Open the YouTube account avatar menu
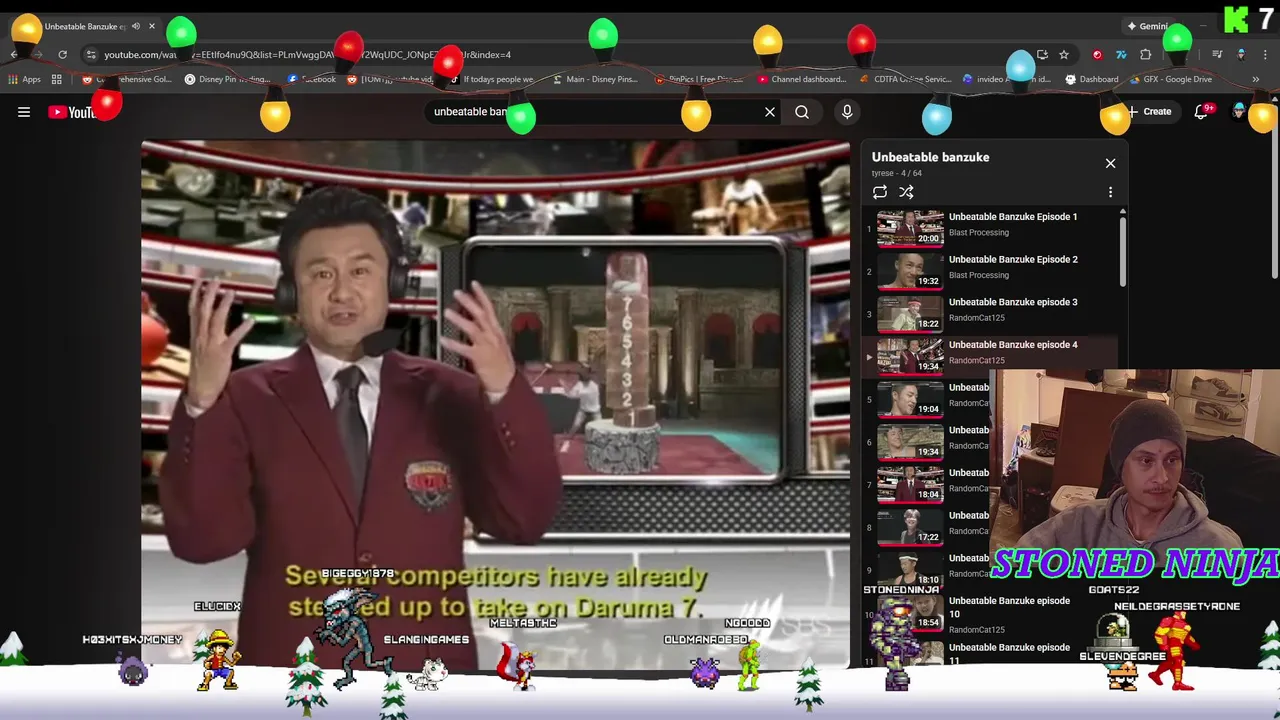The width and height of the screenshot is (1280, 720). pyautogui.click(x=1240, y=112)
